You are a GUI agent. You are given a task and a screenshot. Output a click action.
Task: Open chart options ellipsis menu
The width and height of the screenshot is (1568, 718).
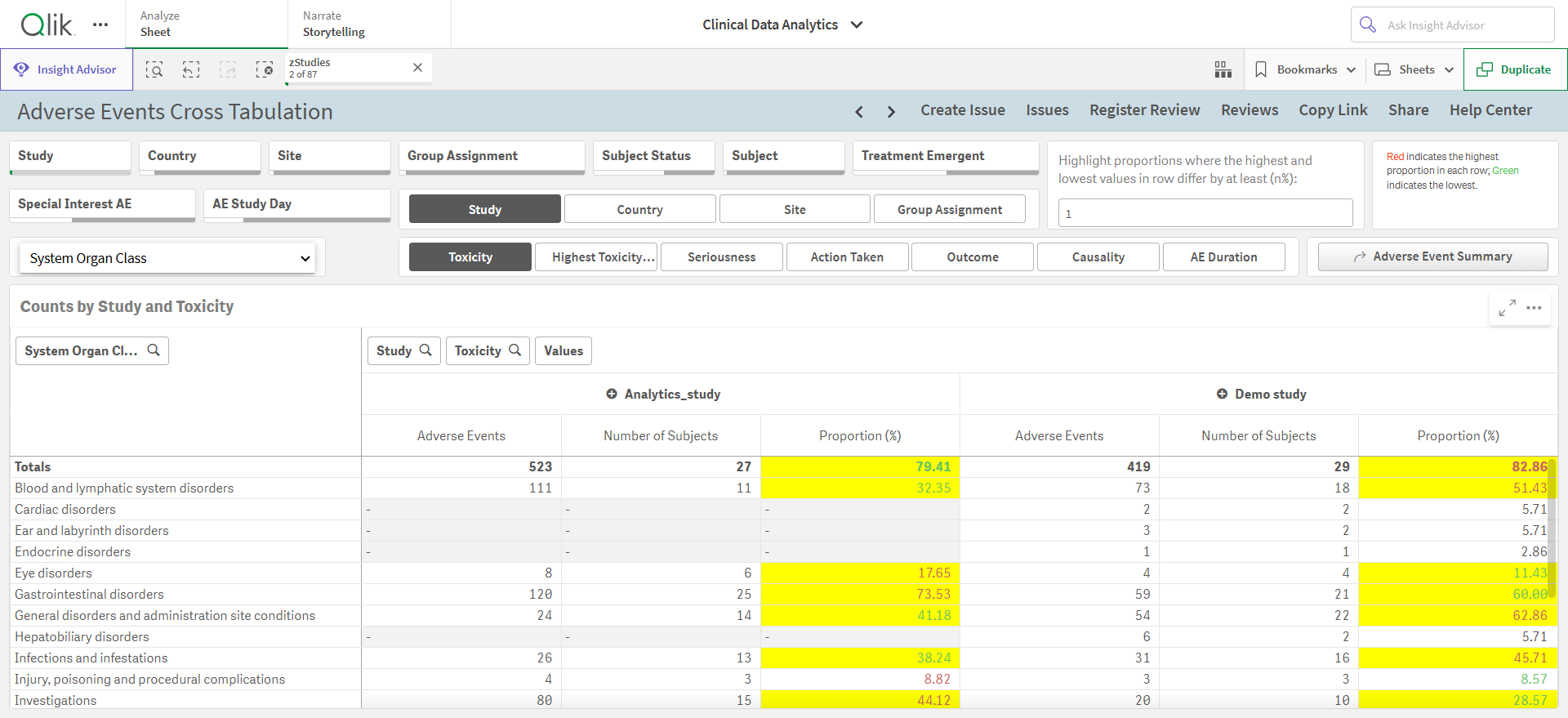point(1535,308)
